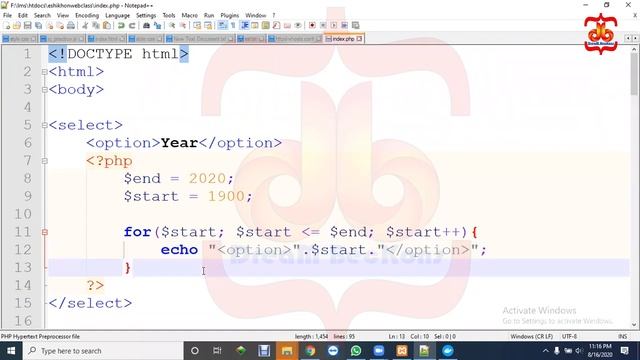This screenshot has width=640, height=360.
Task: Open the Encoding menu
Action: pyautogui.click(x=87, y=15)
